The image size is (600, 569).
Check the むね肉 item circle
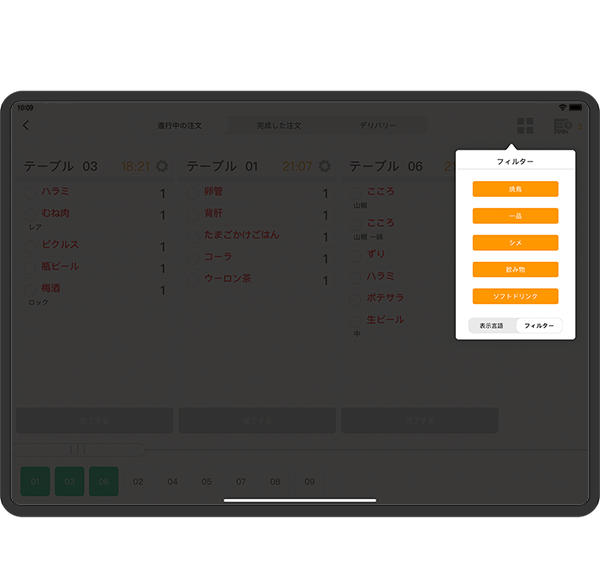point(30,215)
